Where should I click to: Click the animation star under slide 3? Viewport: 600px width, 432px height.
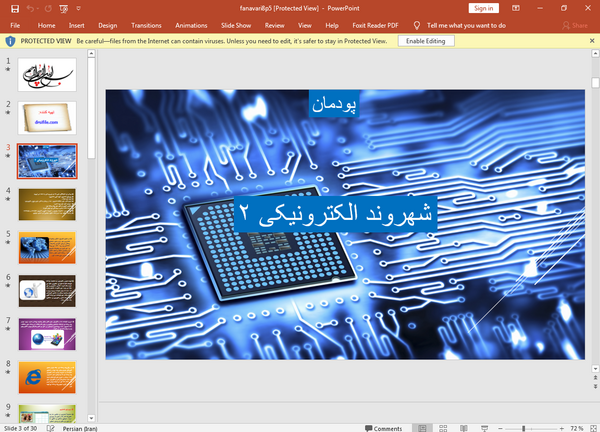tap(8, 156)
